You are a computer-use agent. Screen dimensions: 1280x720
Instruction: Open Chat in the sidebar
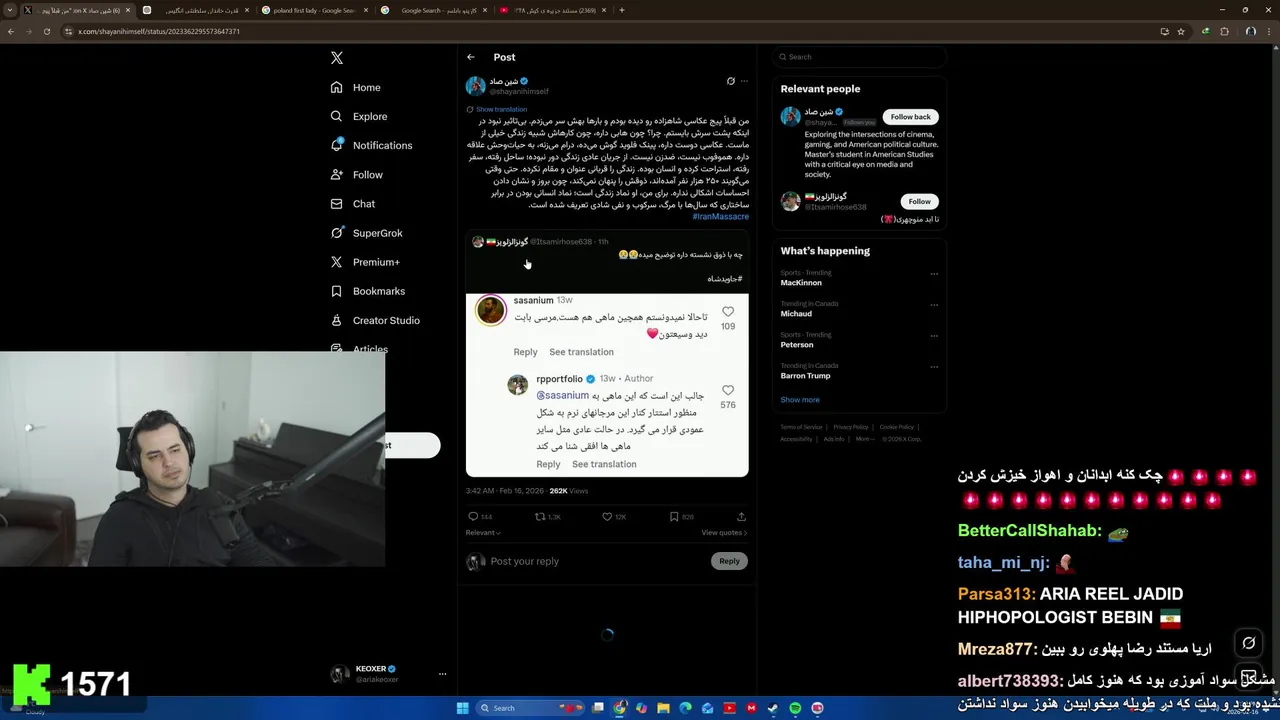pyautogui.click(x=353, y=203)
